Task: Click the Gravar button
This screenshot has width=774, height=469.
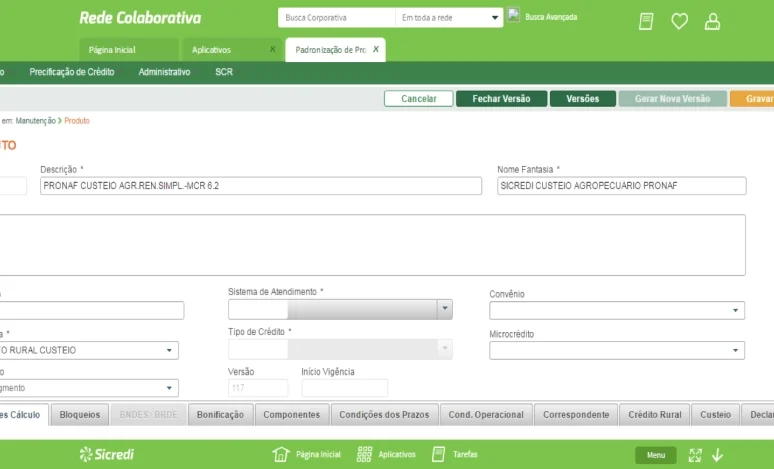Action: tap(752, 99)
